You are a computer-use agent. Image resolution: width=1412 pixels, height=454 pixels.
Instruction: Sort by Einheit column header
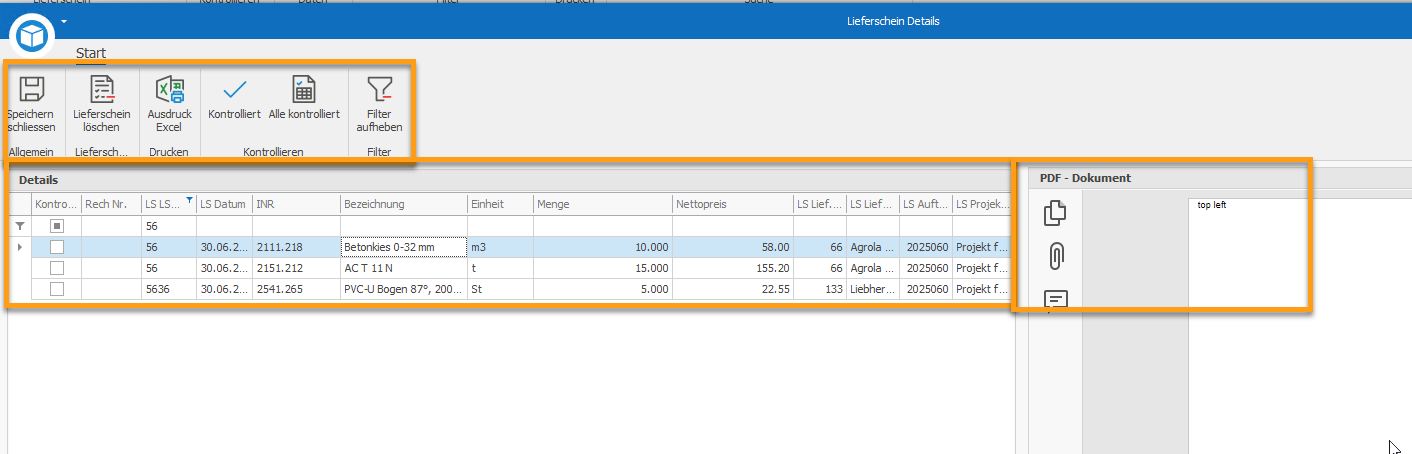point(500,204)
